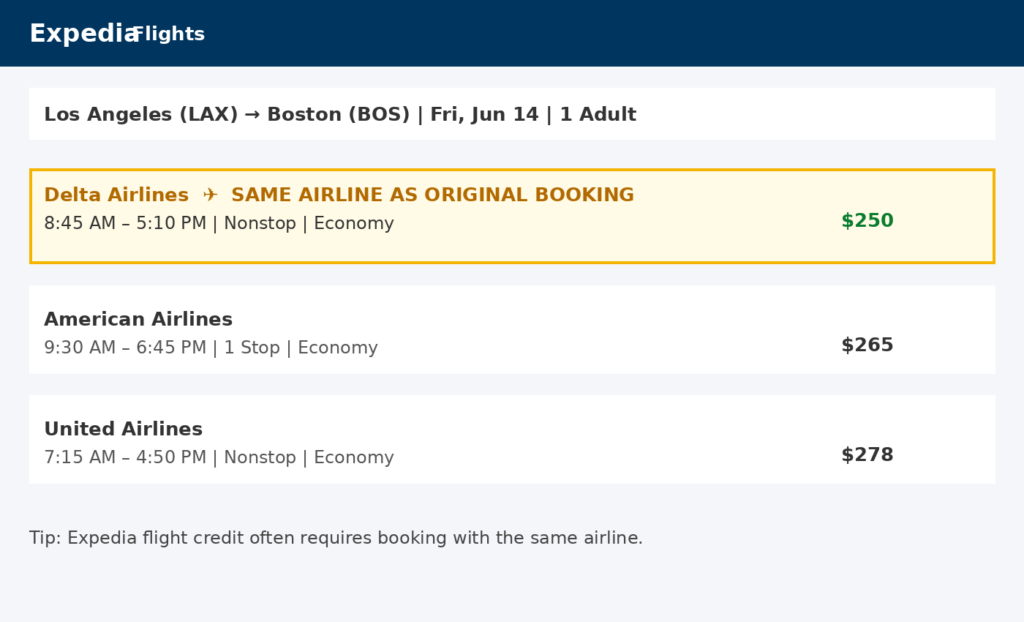1024x622 pixels.
Task: Click the United Airlines name
Action: tap(122, 428)
